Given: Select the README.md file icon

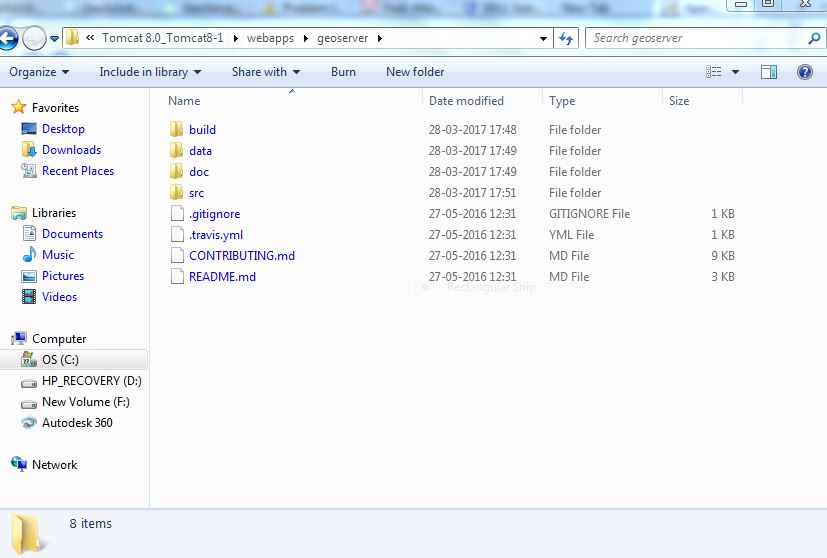Looking at the screenshot, I should click(x=176, y=277).
